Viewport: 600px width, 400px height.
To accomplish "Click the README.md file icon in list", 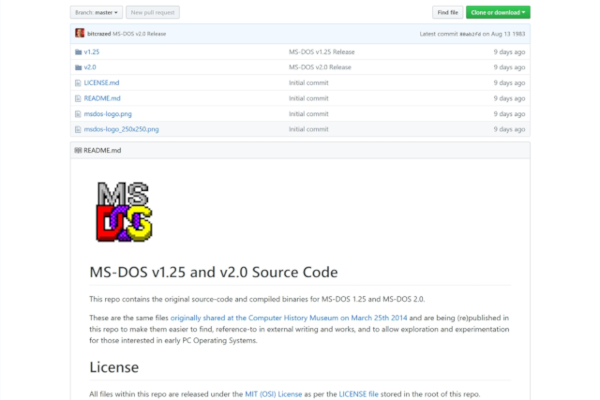I will click(78, 98).
